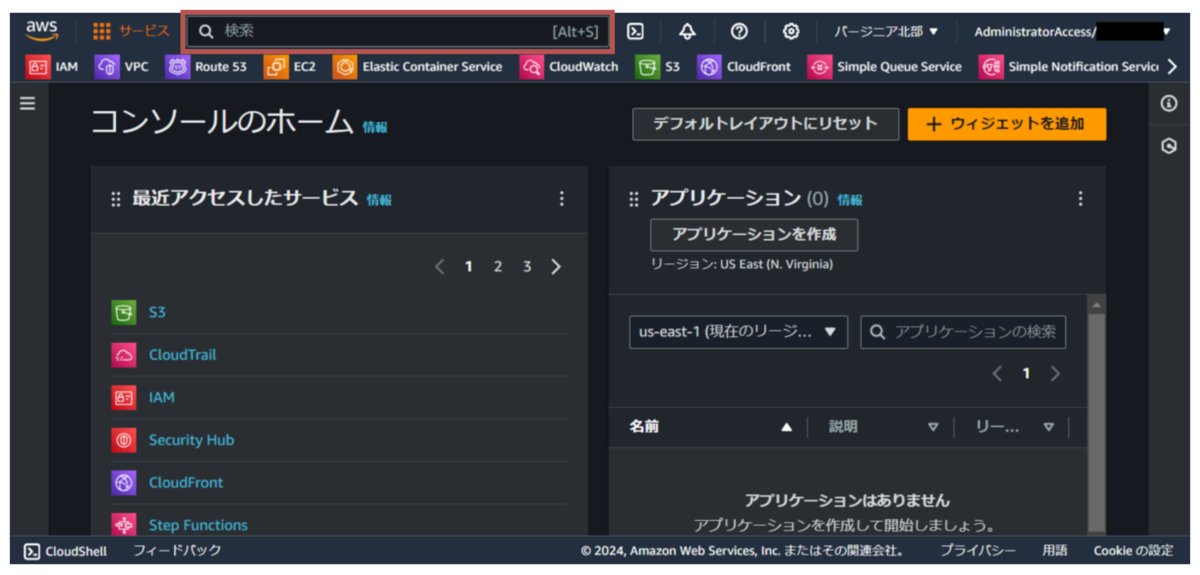Focus the アプリケーションの検索 field

[963, 332]
